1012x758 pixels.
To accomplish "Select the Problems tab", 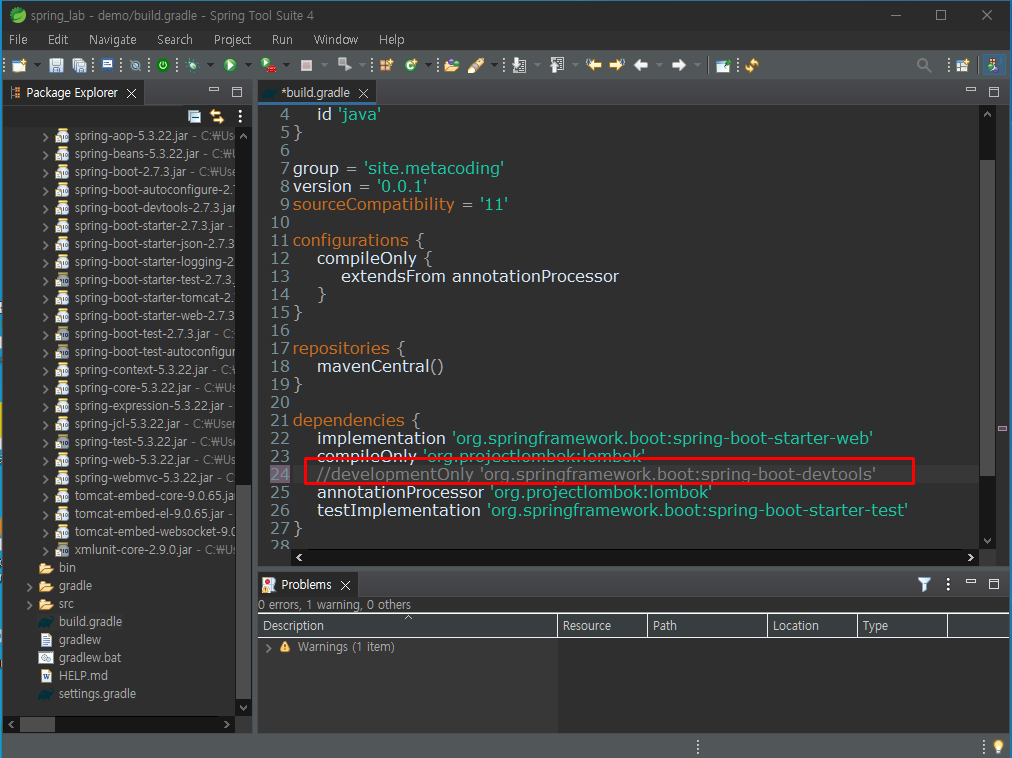I will (306, 585).
